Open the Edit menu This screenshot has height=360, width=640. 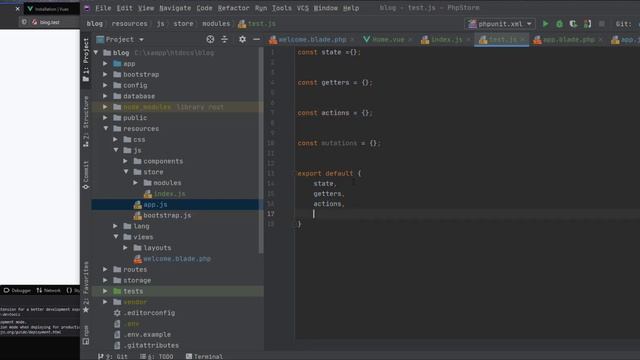(x=124, y=8)
